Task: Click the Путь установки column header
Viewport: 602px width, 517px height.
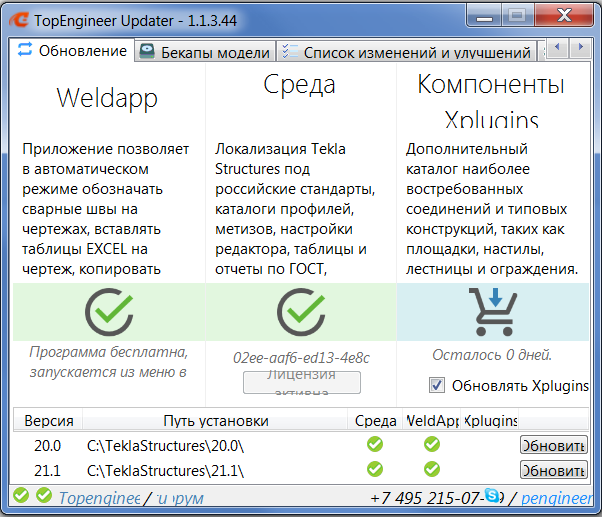Action: (215, 421)
